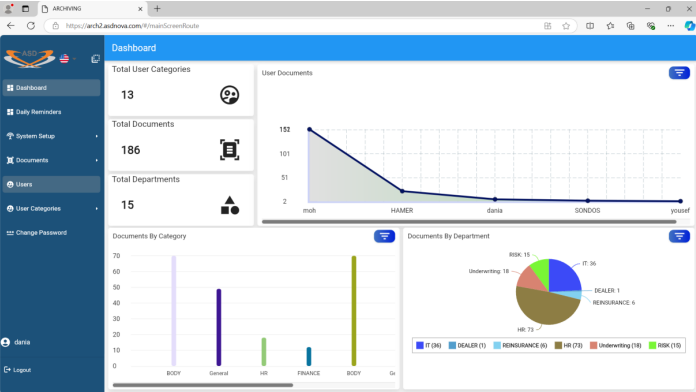
Task: Click the Logout link
Action: (18, 370)
